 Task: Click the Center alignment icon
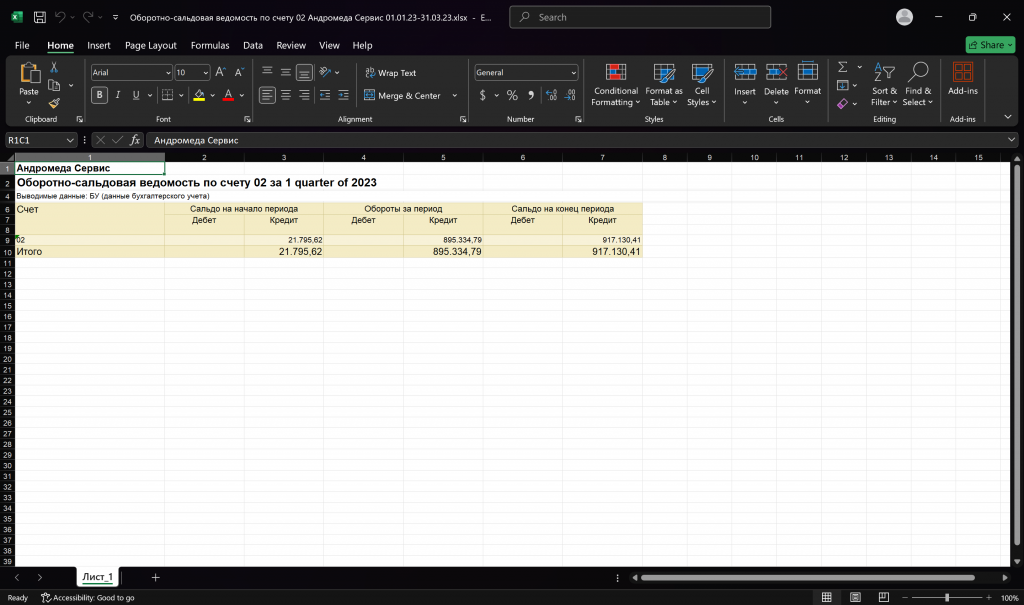[x=285, y=95]
